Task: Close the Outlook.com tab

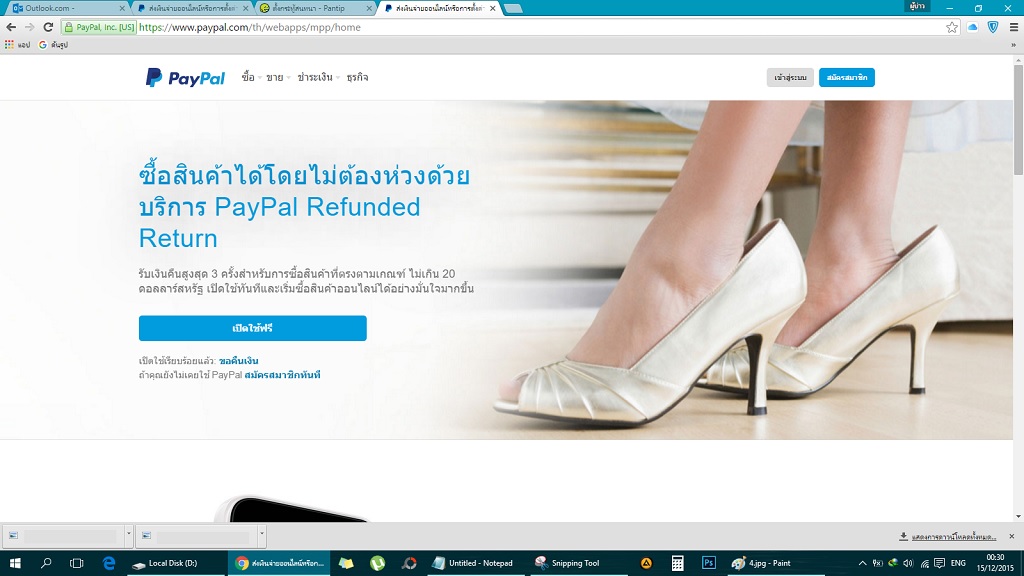Action: [x=122, y=8]
